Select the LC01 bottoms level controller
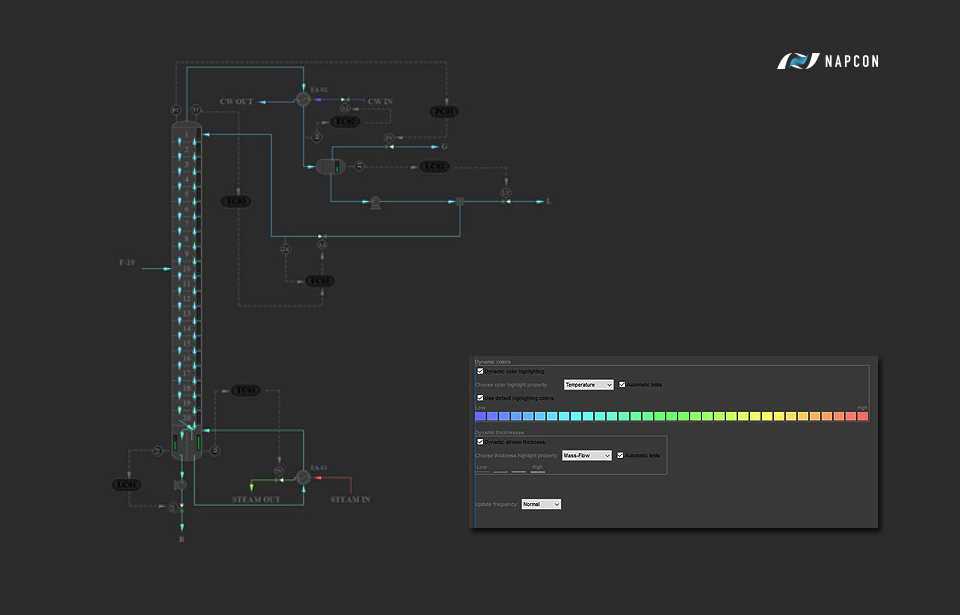 click(127, 485)
